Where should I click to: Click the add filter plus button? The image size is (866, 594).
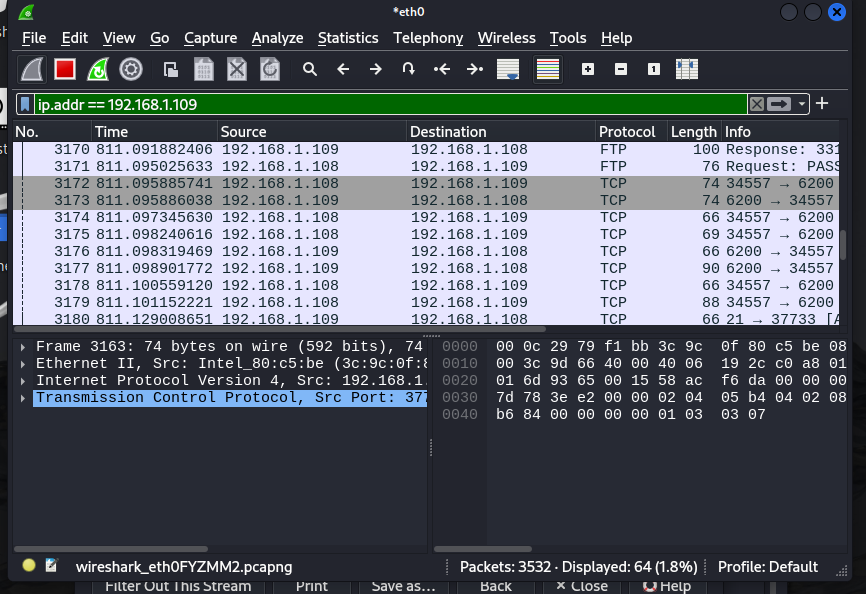pos(822,104)
